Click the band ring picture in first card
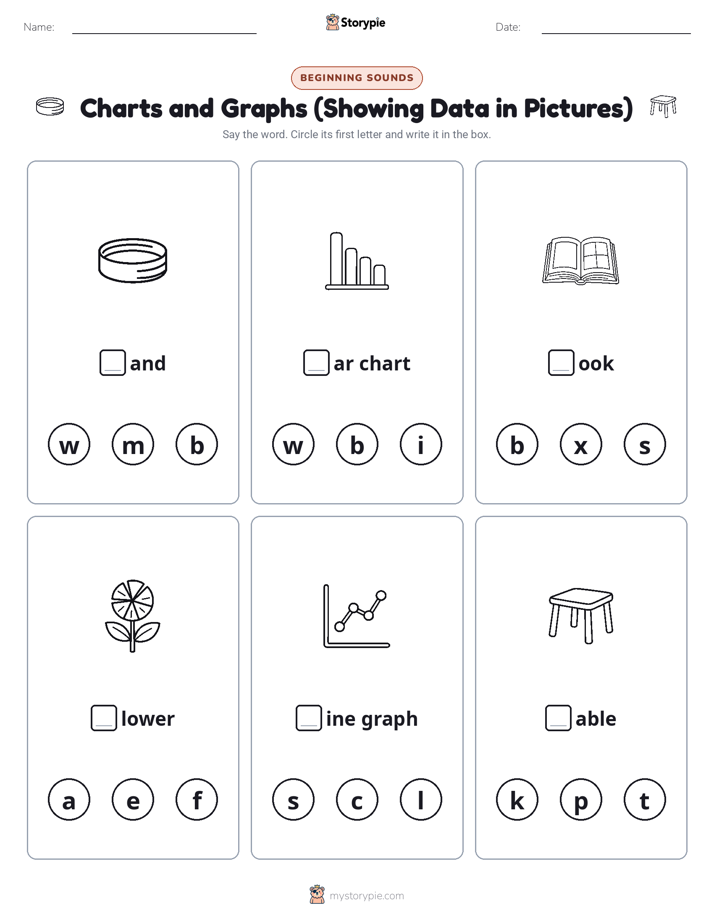714x924 pixels. [133, 260]
